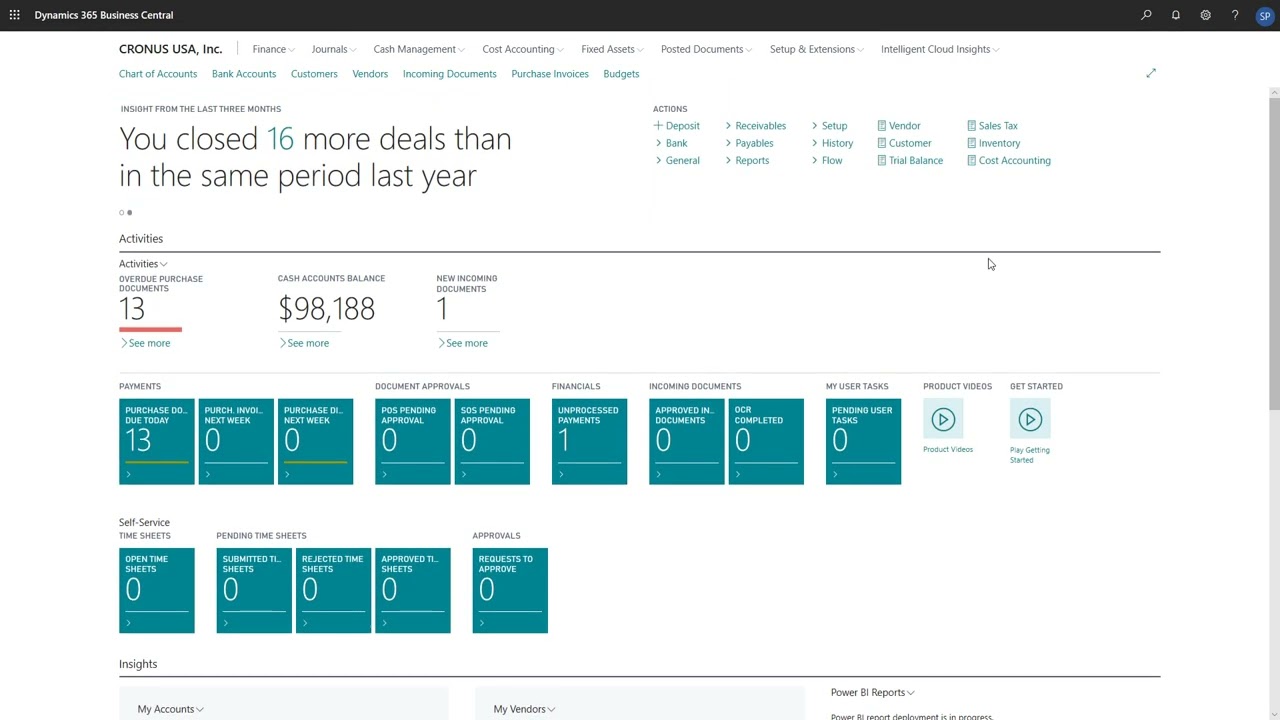This screenshot has height=720, width=1280.
Task: Open the settings gear icon
Action: click(1206, 15)
